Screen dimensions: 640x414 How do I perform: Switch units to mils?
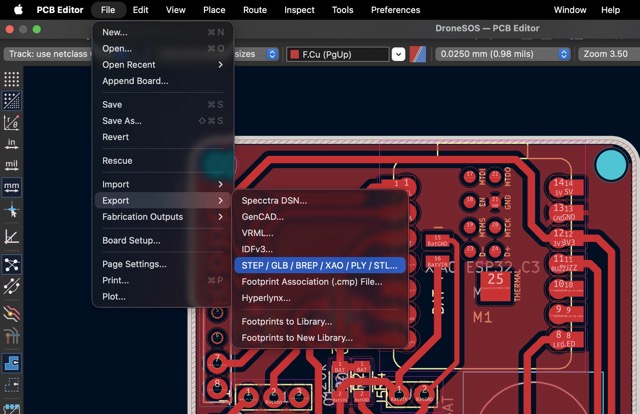point(11,165)
